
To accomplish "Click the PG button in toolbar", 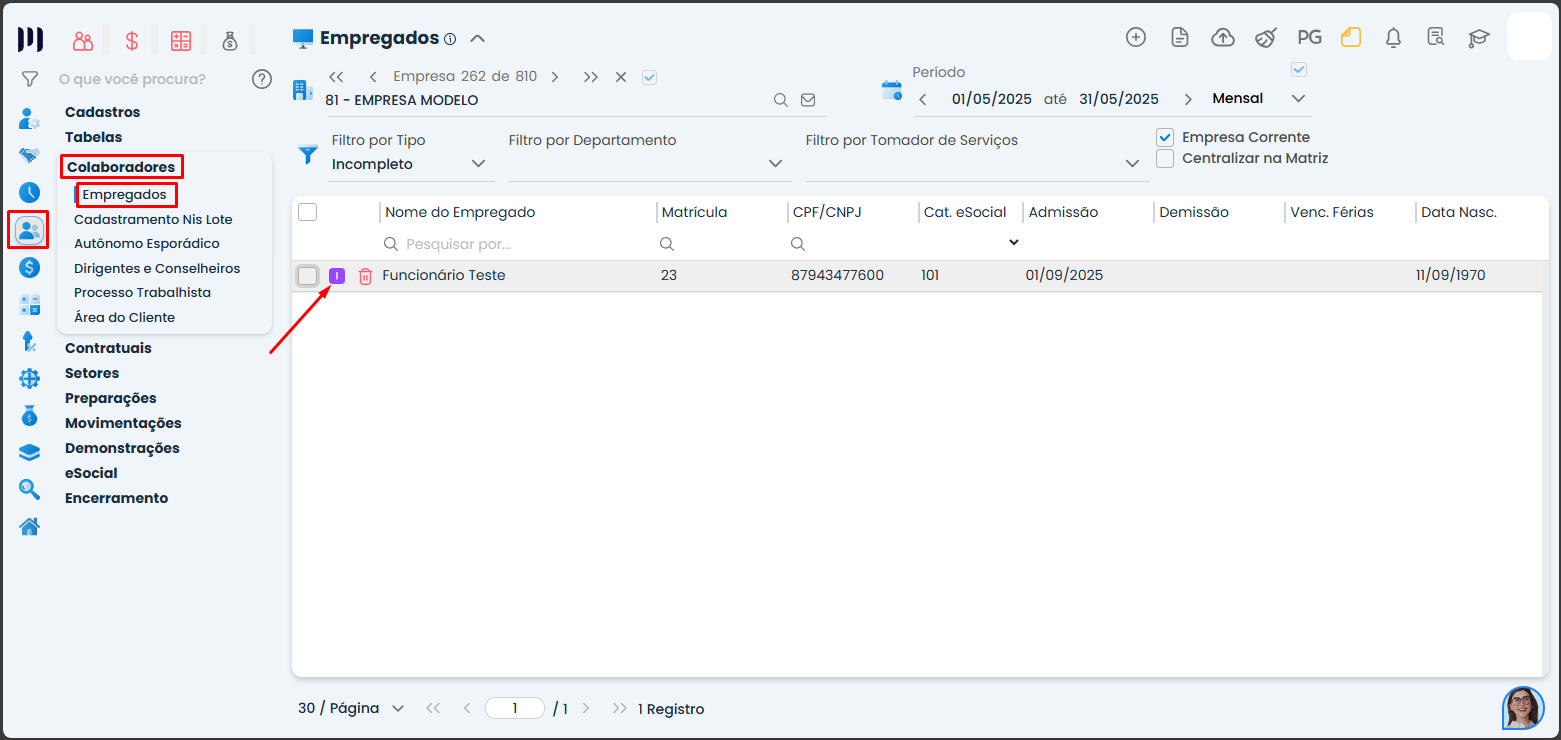I will click(1309, 38).
